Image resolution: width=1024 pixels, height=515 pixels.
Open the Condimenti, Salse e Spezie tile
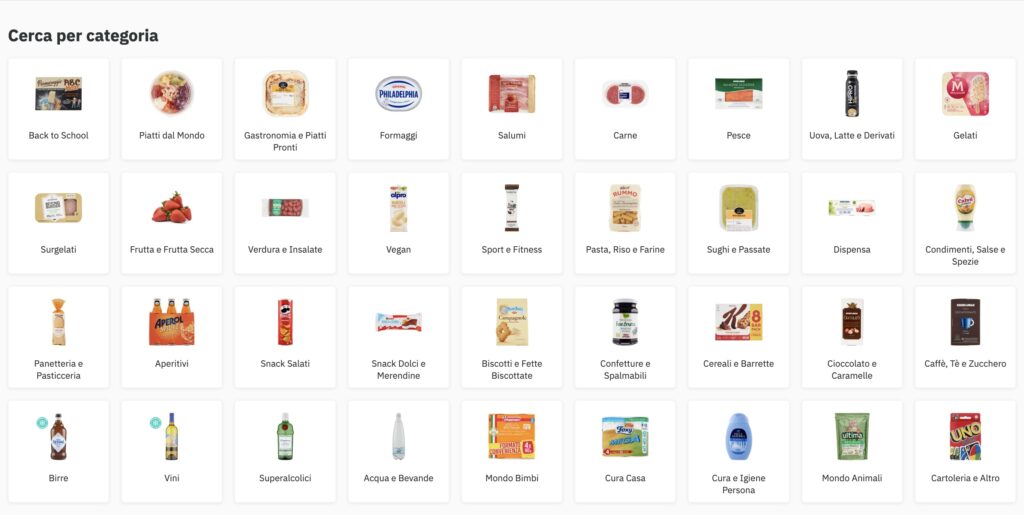click(965, 223)
